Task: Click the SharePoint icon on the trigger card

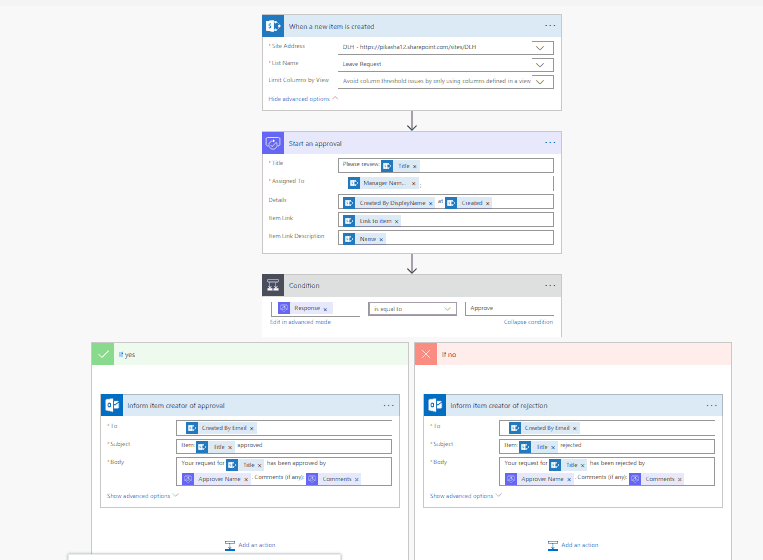Action: point(273,26)
